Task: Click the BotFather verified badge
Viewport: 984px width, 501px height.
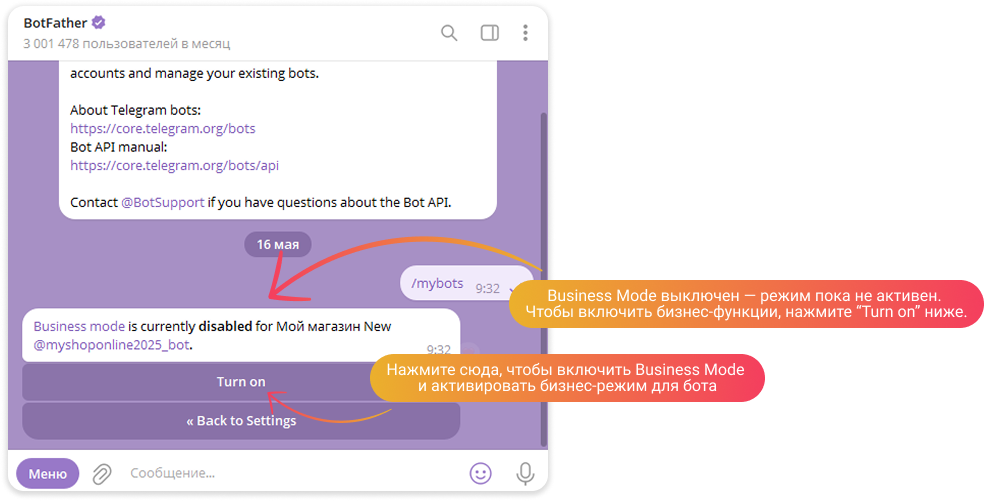Action: [99, 23]
